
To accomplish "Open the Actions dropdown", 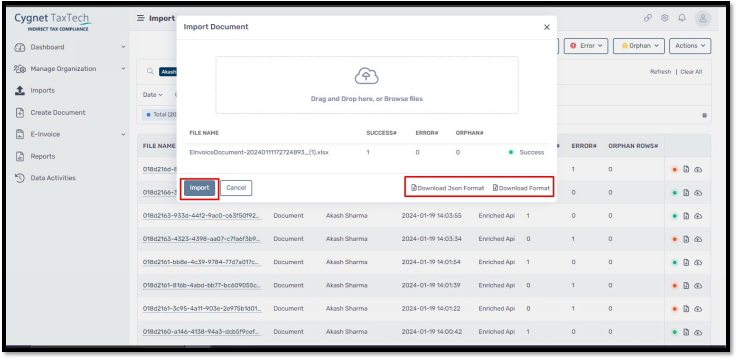I will coord(690,46).
